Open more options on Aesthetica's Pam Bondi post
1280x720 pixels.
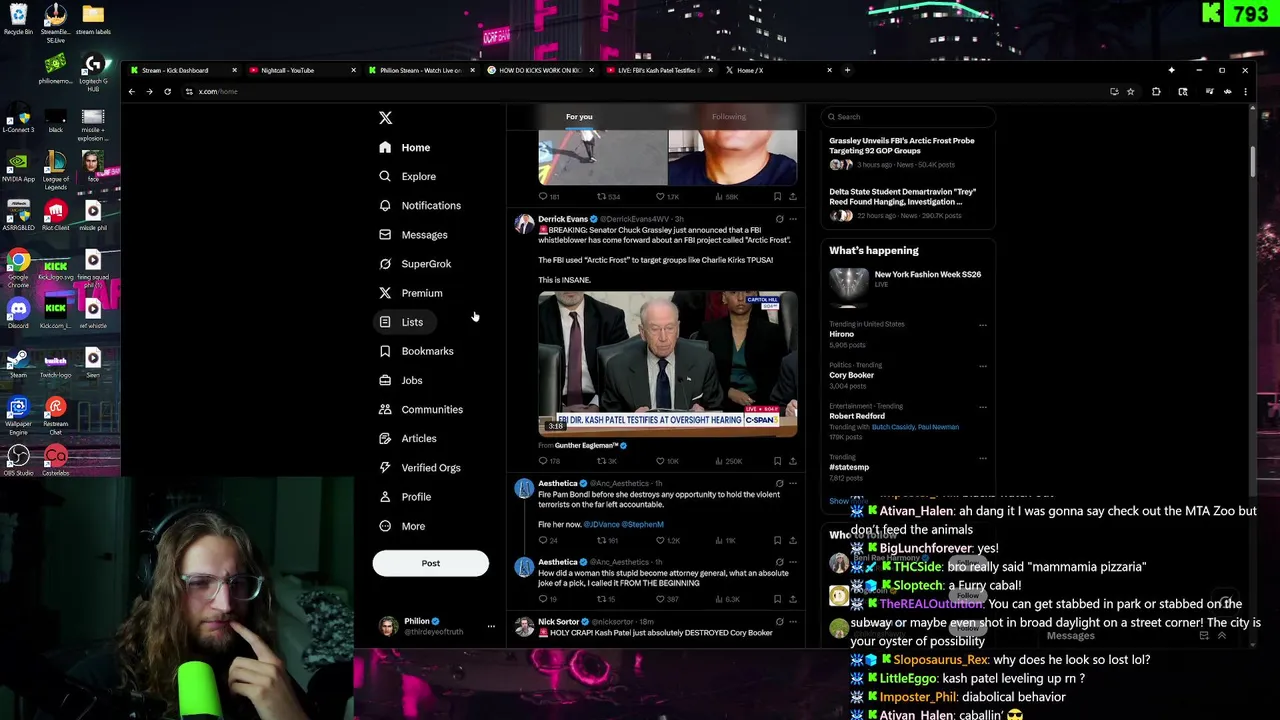793,483
